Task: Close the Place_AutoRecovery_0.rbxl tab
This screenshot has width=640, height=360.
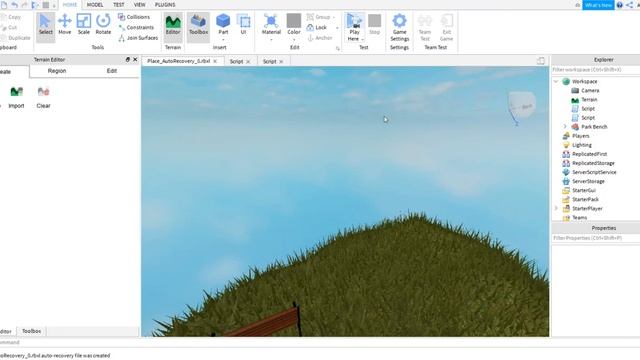Action: (x=215, y=61)
